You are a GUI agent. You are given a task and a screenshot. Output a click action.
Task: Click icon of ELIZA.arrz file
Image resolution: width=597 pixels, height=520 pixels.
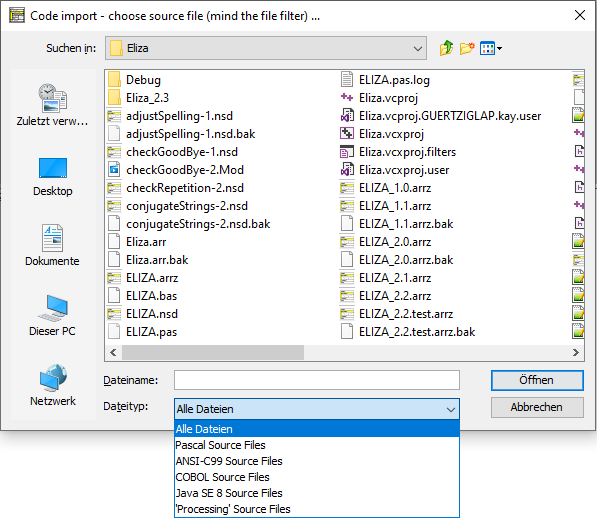click(114, 278)
